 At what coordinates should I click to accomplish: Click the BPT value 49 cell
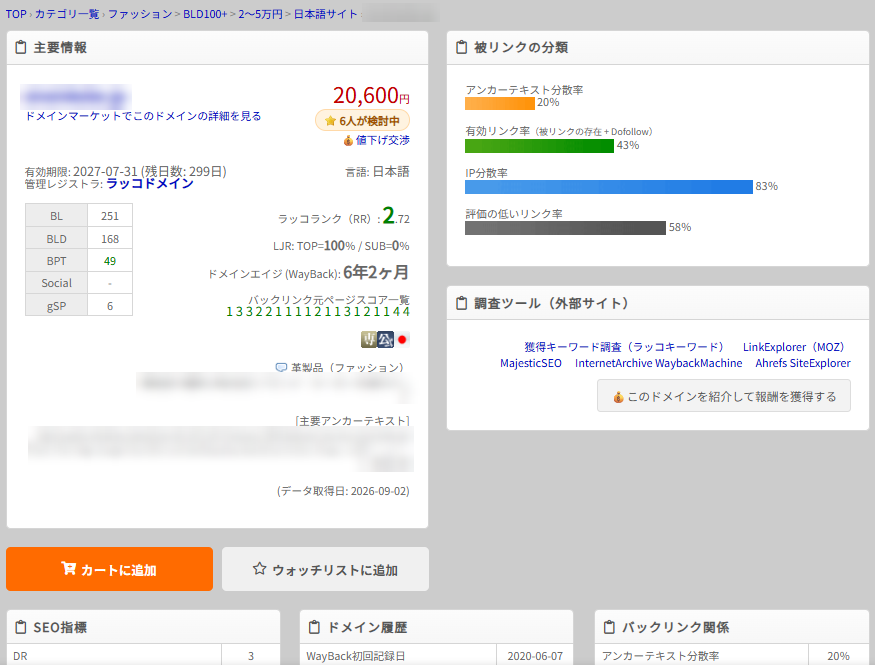110,261
